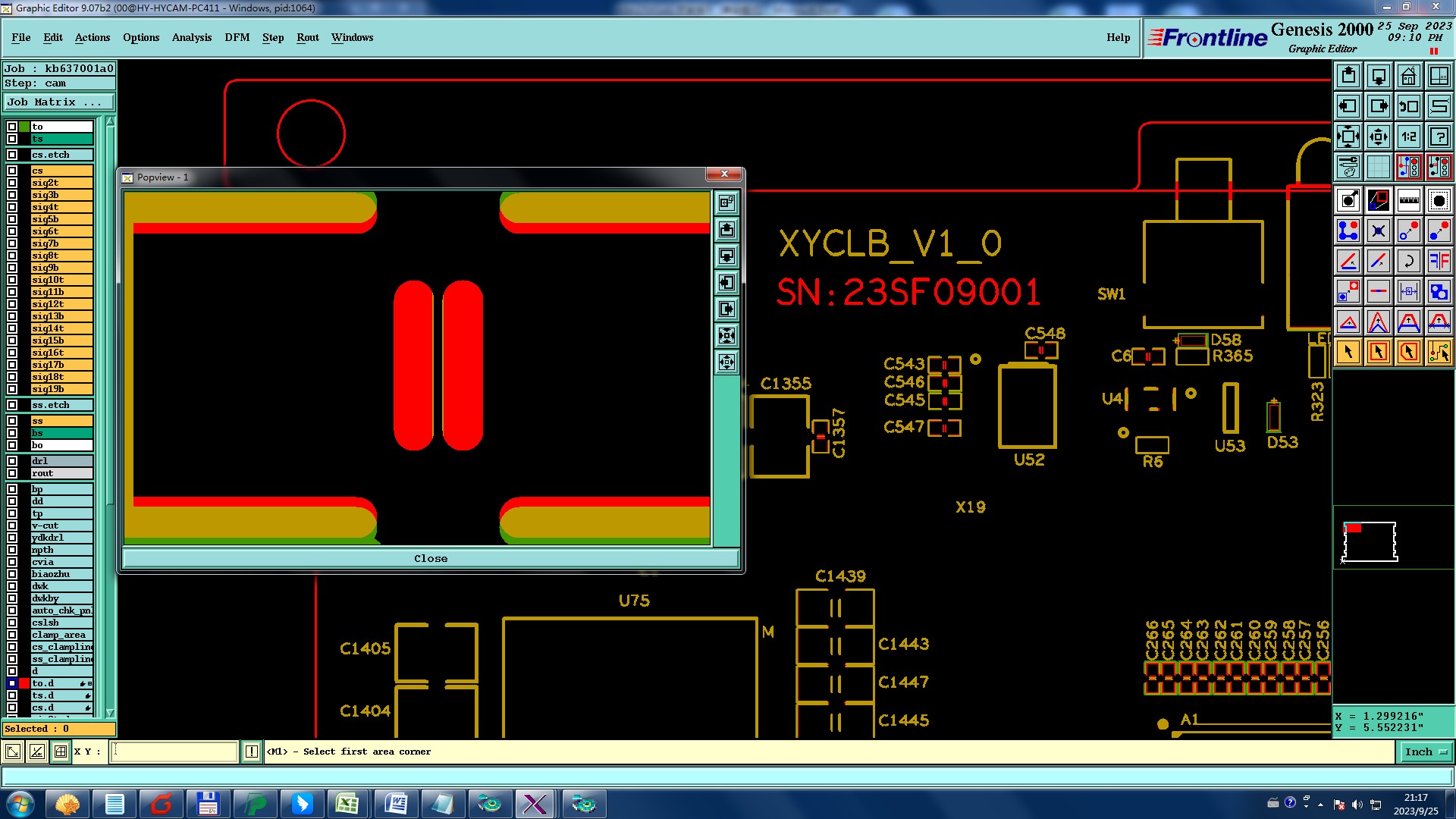
Task: Click the question mark help icon
Action: tap(1439, 136)
